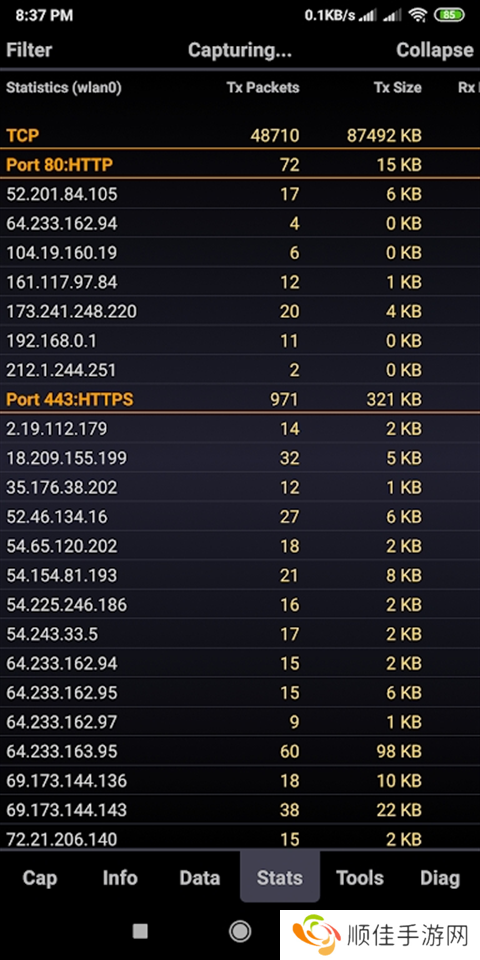Viewport: 480px width, 960px height.
Task: Select the 173.241.248.220 row
Action: (x=240, y=312)
